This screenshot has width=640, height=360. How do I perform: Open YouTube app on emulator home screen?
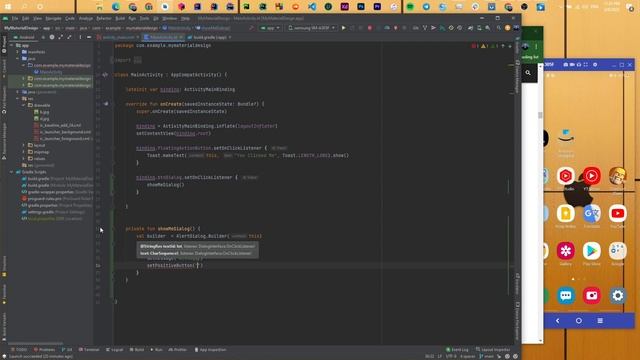tap(618, 213)
